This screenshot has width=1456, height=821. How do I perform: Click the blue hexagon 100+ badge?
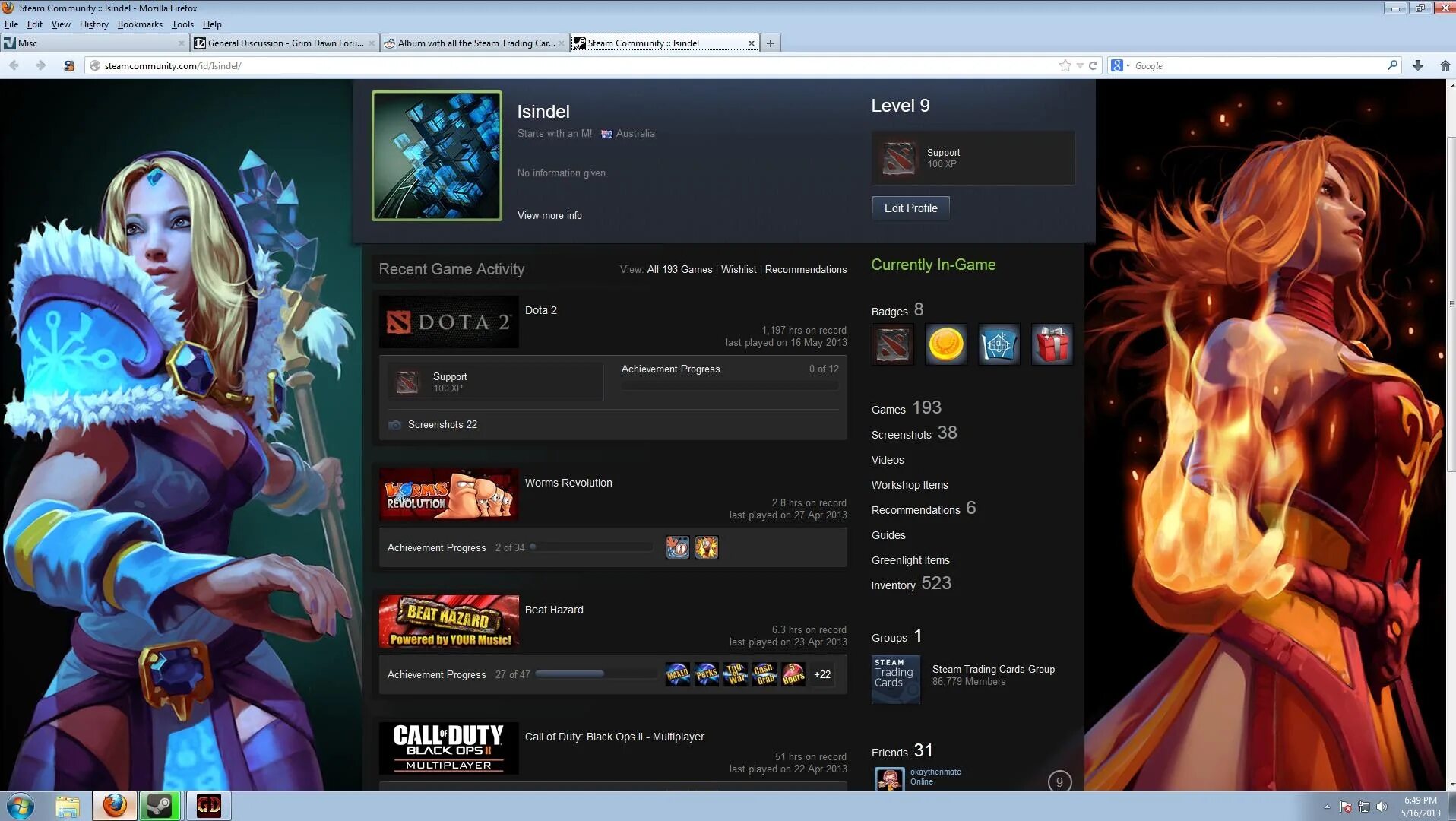click(x=999, y=344)
